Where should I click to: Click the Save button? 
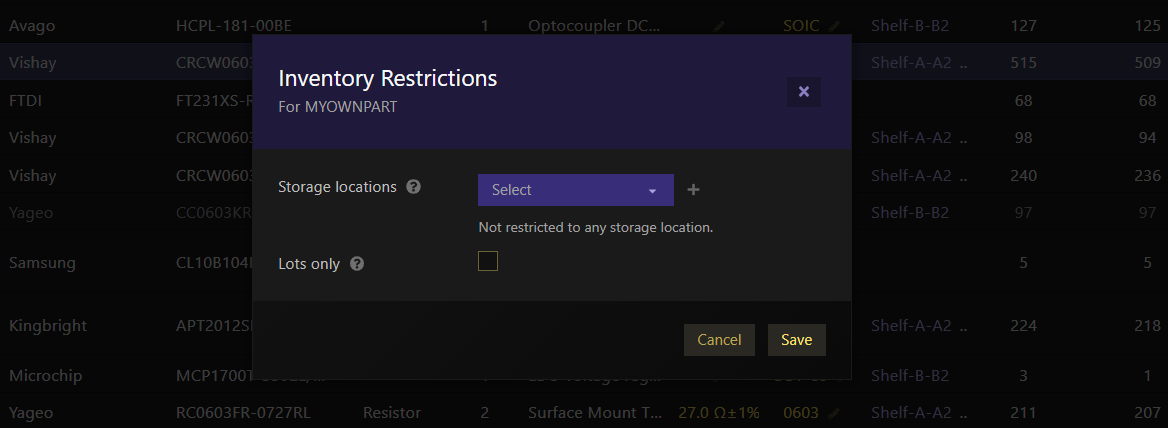tap(796, 340)
